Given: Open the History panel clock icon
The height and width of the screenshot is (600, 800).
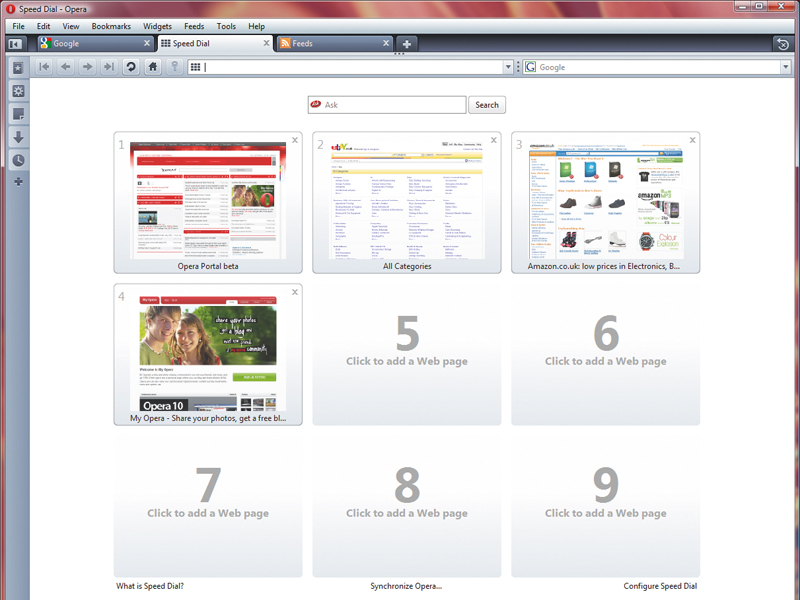Looking at the screenshot, I should coord(18,160).
